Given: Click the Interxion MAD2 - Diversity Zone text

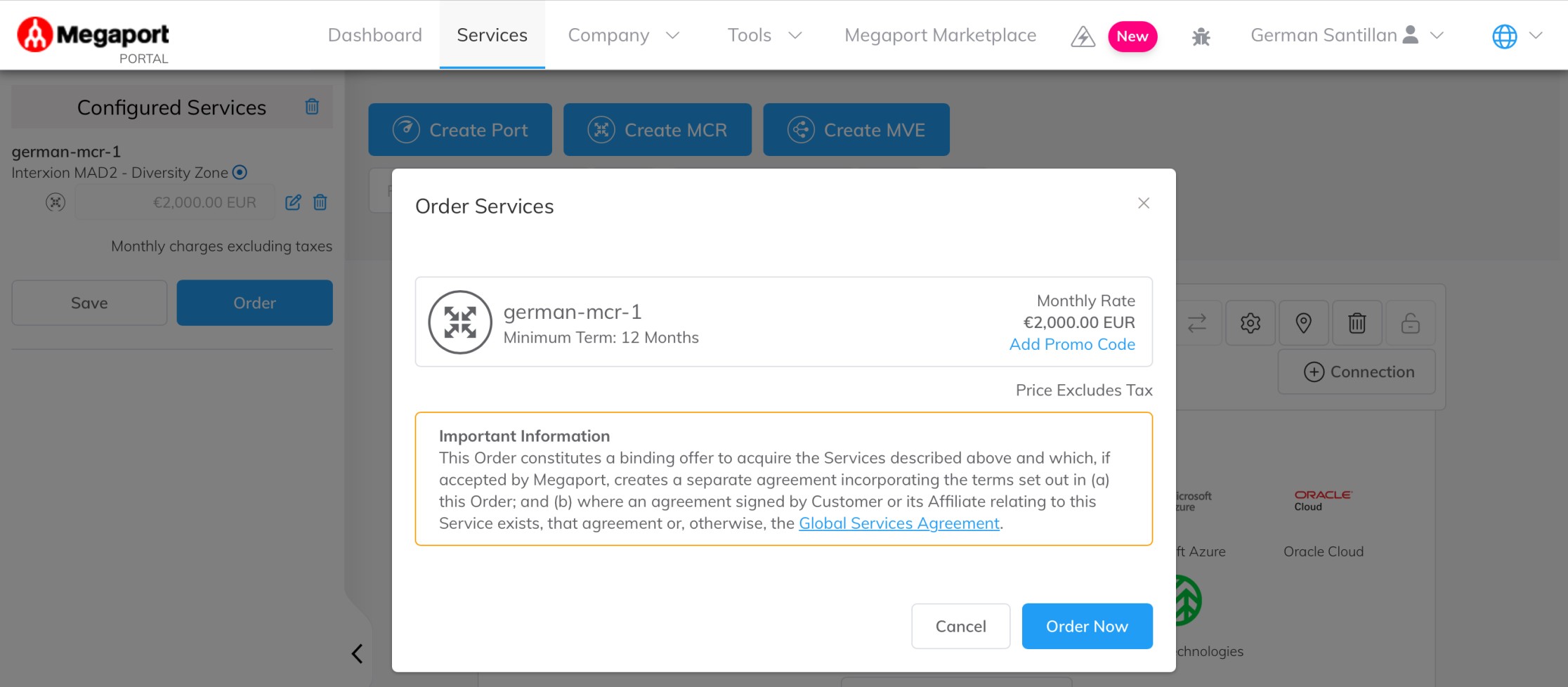Looking at the screenshot, I should [x=120, y=173].
